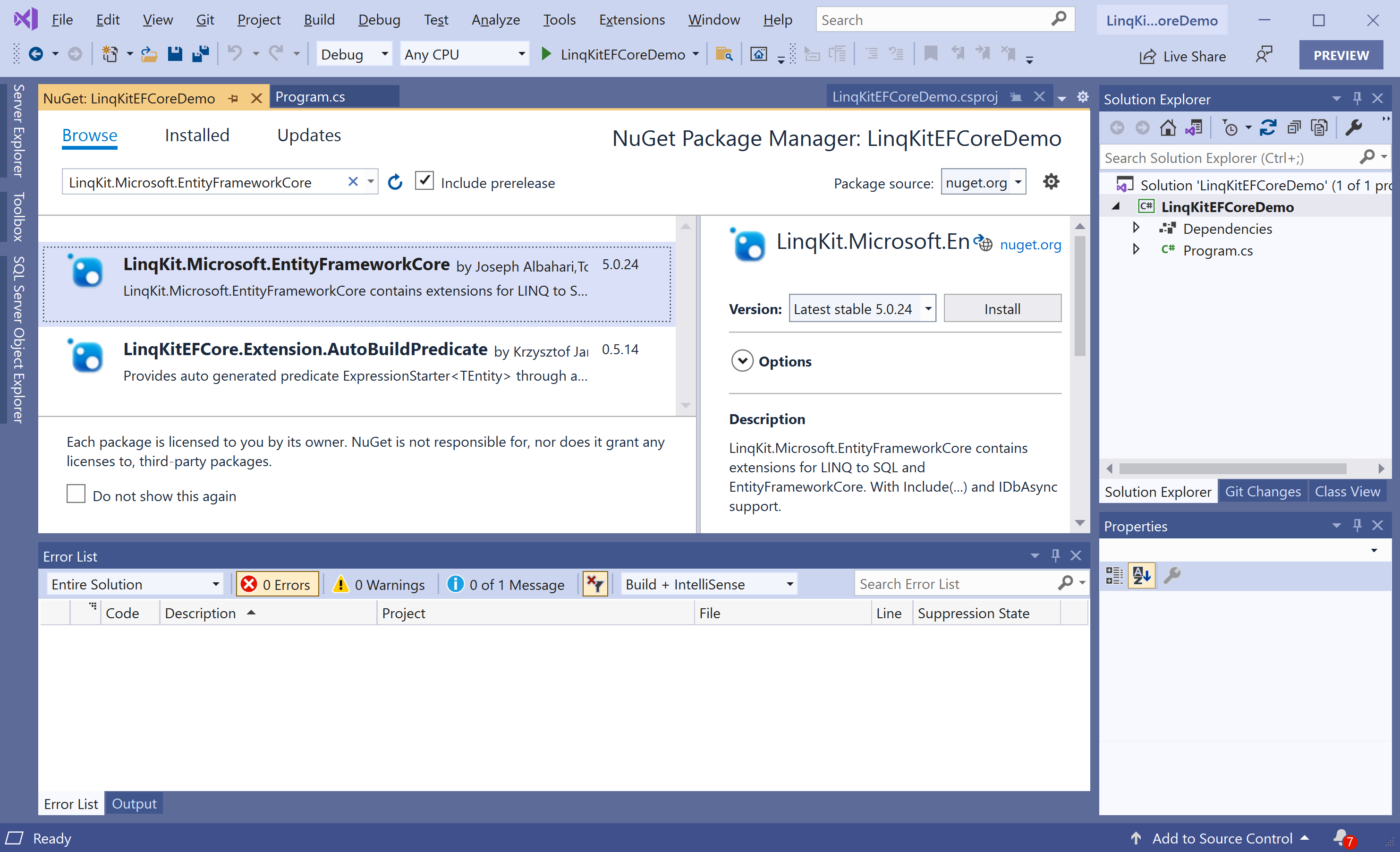
Task: Check Do not show this again
Action: tap(76, 494)
